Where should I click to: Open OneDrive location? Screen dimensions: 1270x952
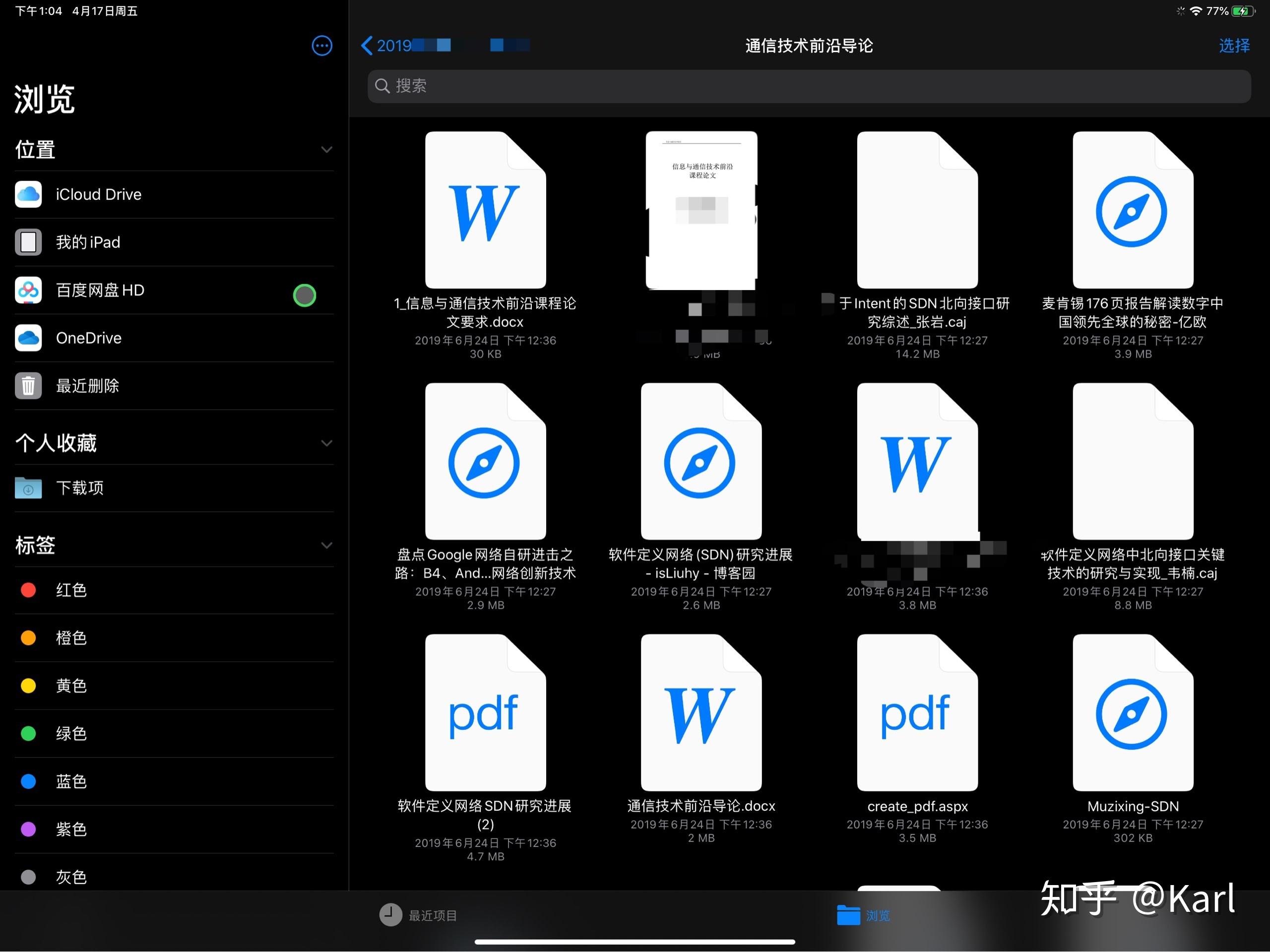(174, 338)
